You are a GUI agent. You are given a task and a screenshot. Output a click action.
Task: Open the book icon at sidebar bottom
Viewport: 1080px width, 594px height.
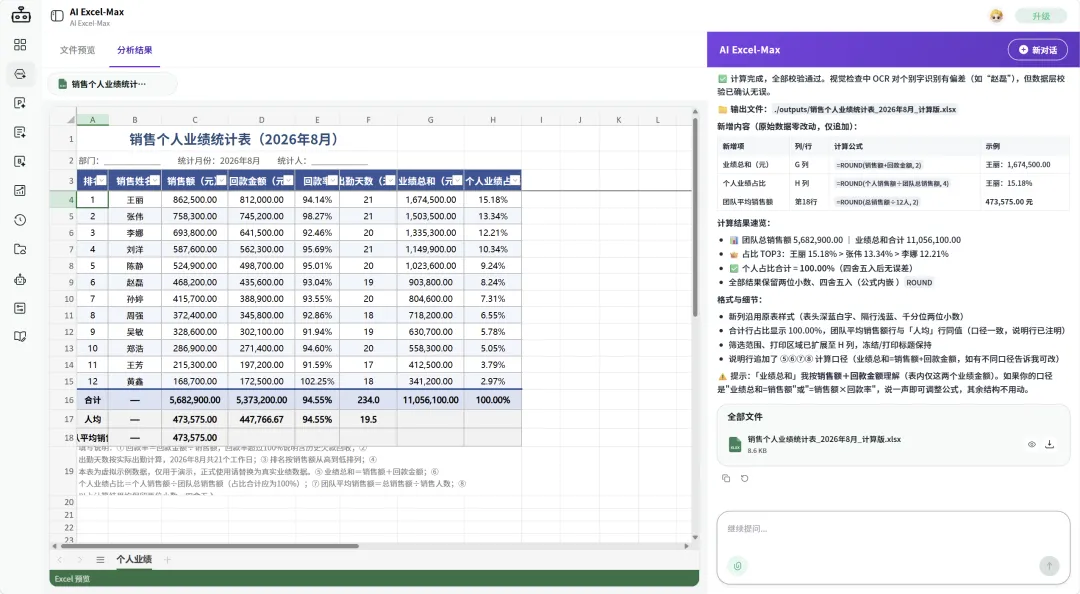point(20,336)
